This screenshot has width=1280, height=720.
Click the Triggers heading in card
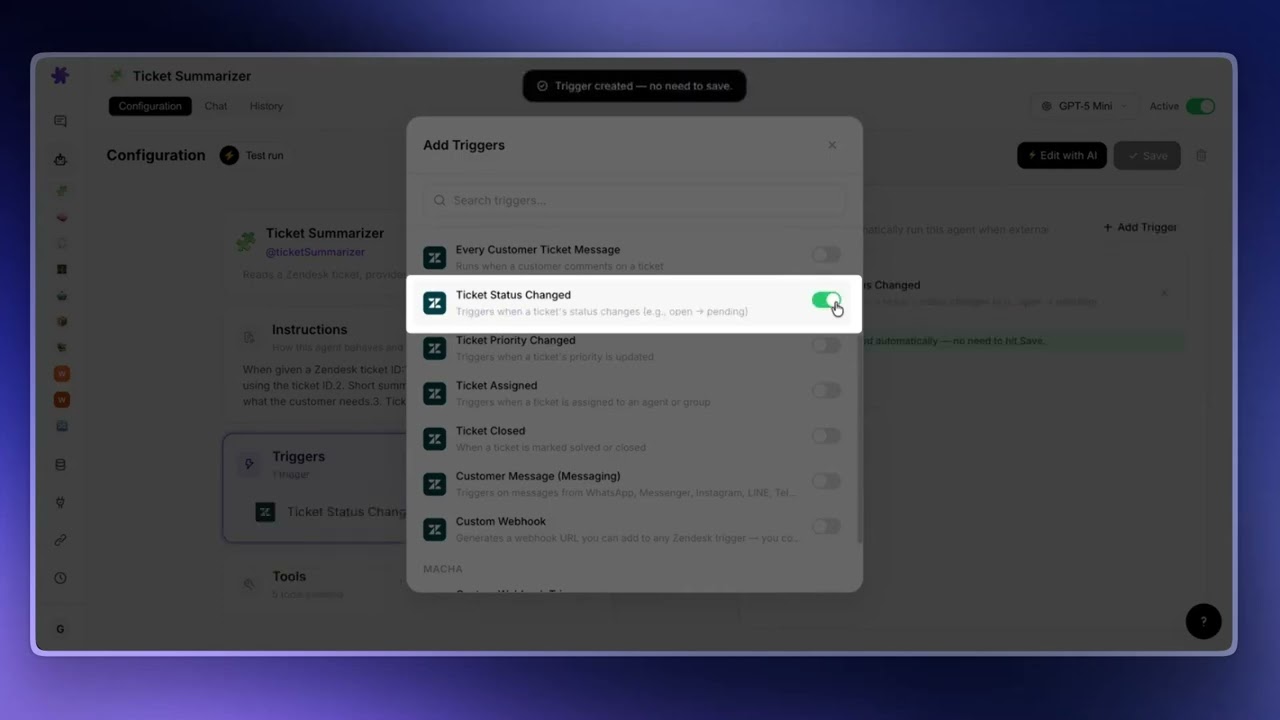point(299,456)
